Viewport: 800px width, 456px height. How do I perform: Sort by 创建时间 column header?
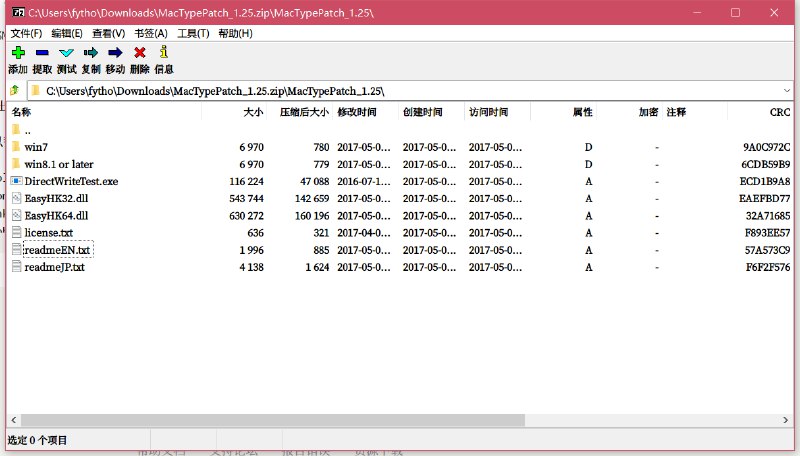[431, 112]
